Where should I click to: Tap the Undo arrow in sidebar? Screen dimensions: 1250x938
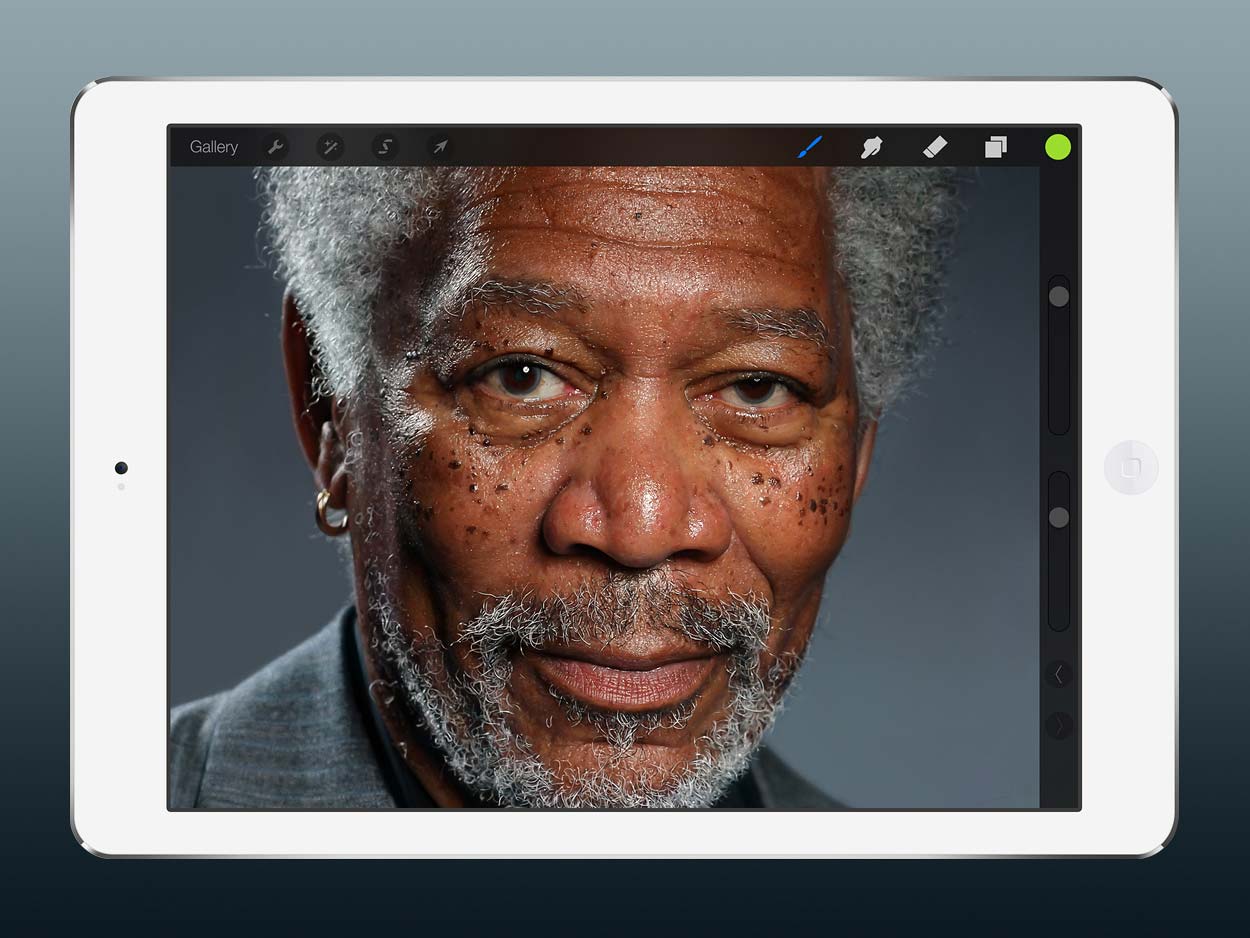click(1059, 675)
